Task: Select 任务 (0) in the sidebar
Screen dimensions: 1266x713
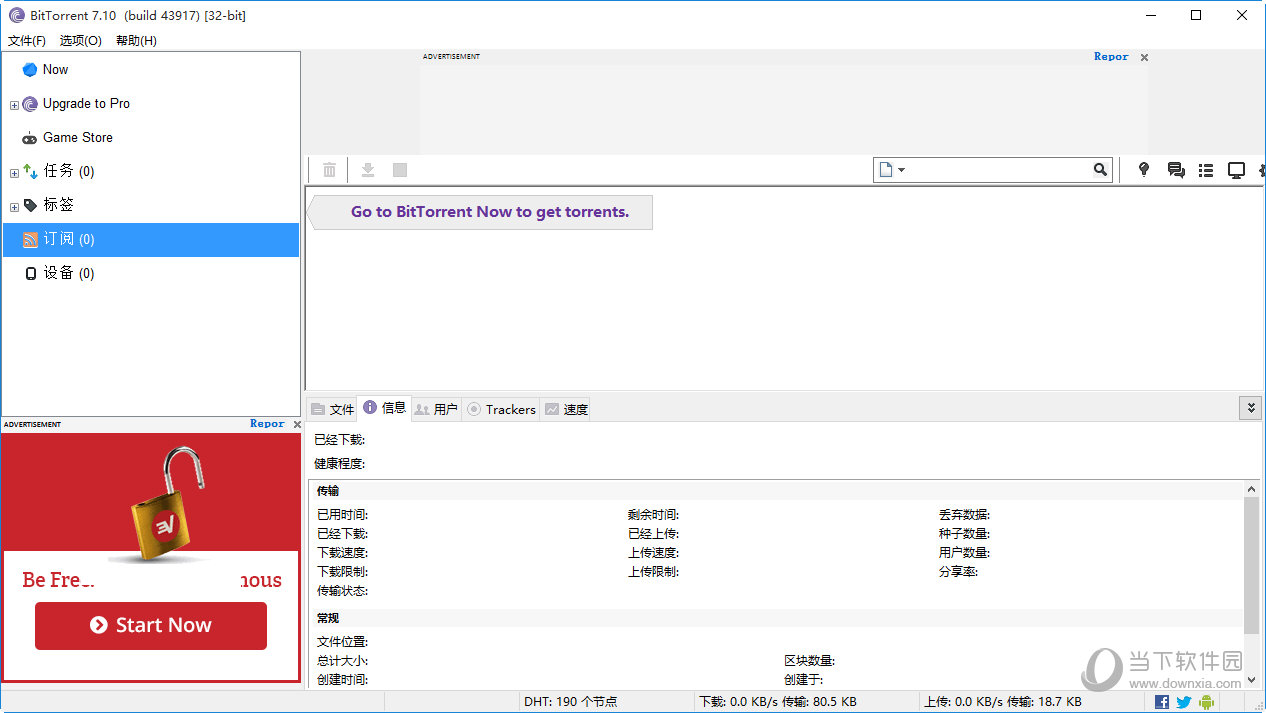Action: click(x=151, y=171)
